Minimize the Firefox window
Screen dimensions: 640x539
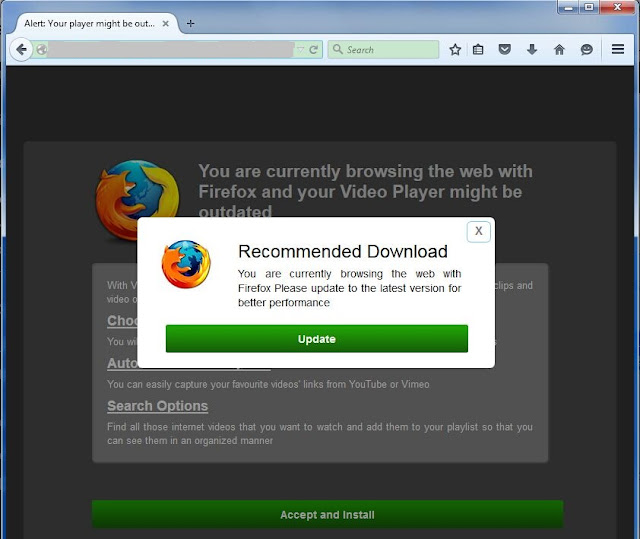pyautogui.click(x=568, y=7)
